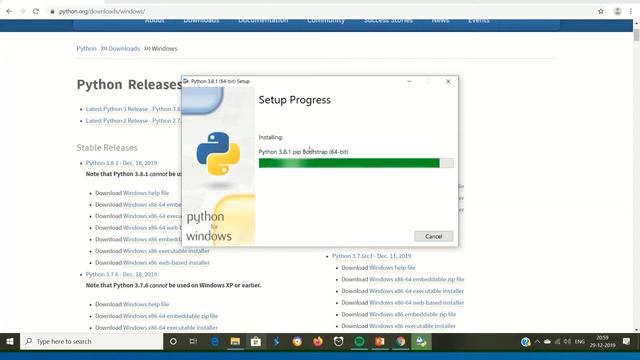640x360 pixels.
Task: Open Task View on taskbar
Action: (193, 341)
